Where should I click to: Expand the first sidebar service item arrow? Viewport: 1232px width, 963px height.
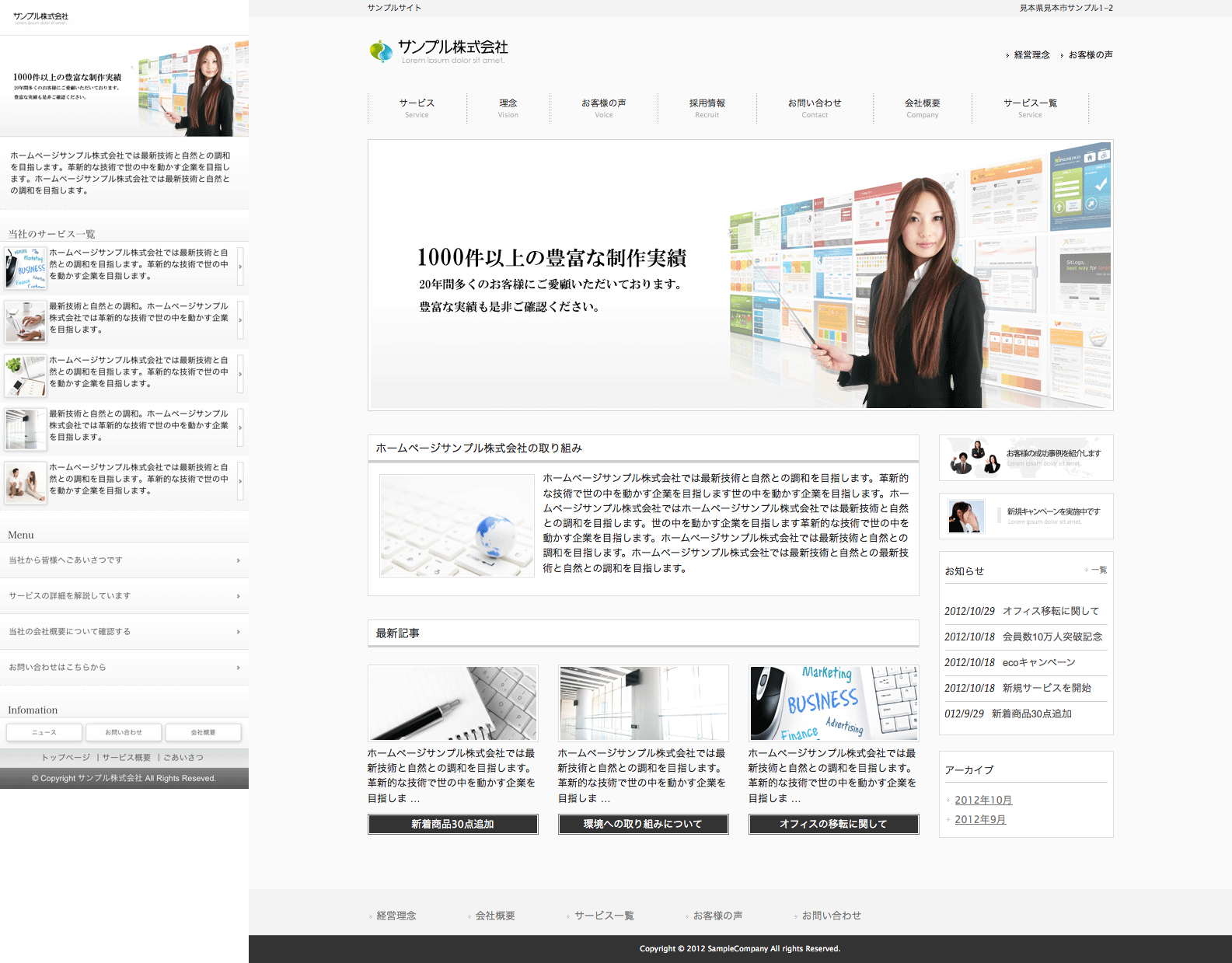(x=240, y=267)
